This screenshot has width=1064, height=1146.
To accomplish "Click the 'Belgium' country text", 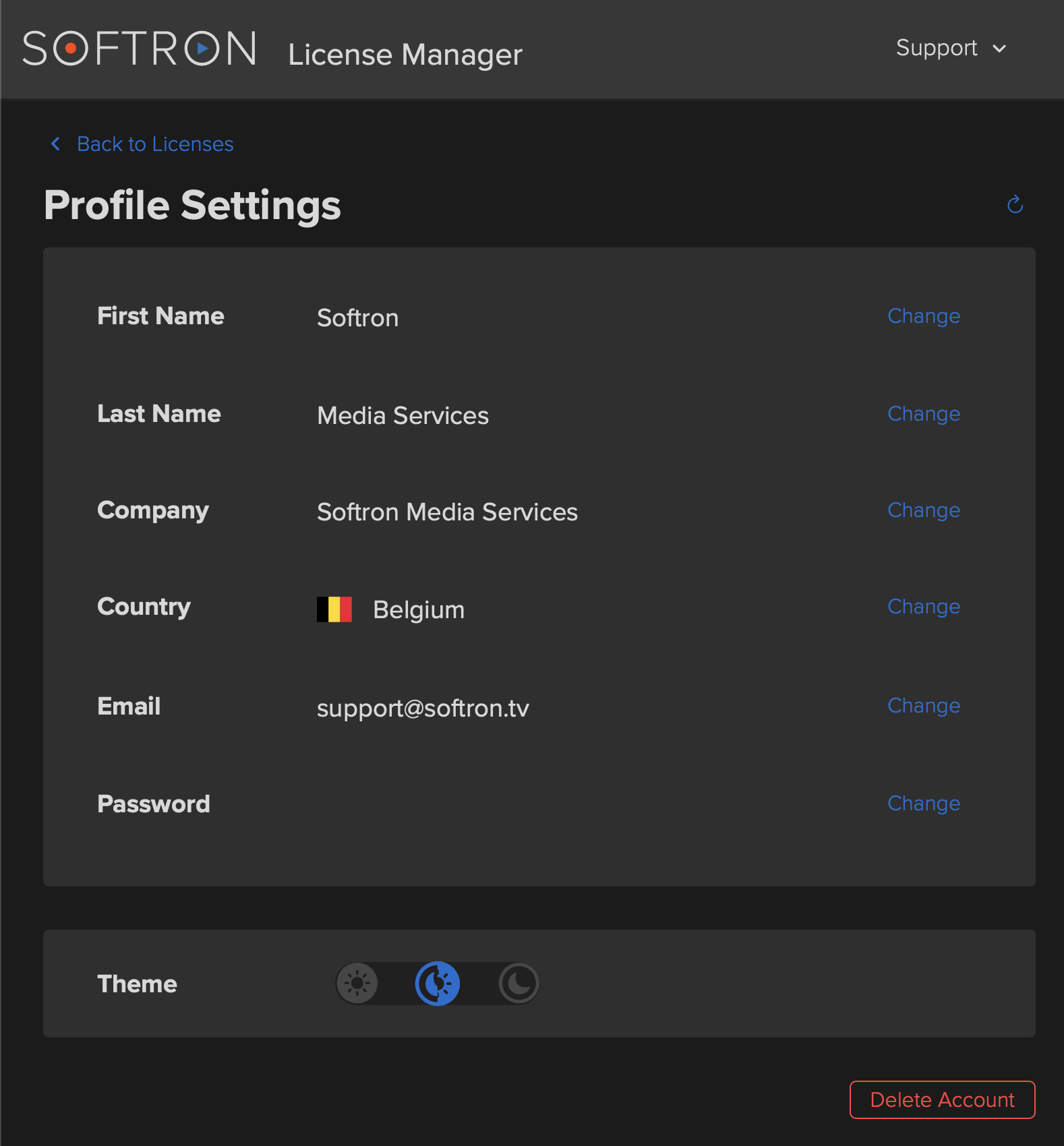I will (x=419, y=610).
